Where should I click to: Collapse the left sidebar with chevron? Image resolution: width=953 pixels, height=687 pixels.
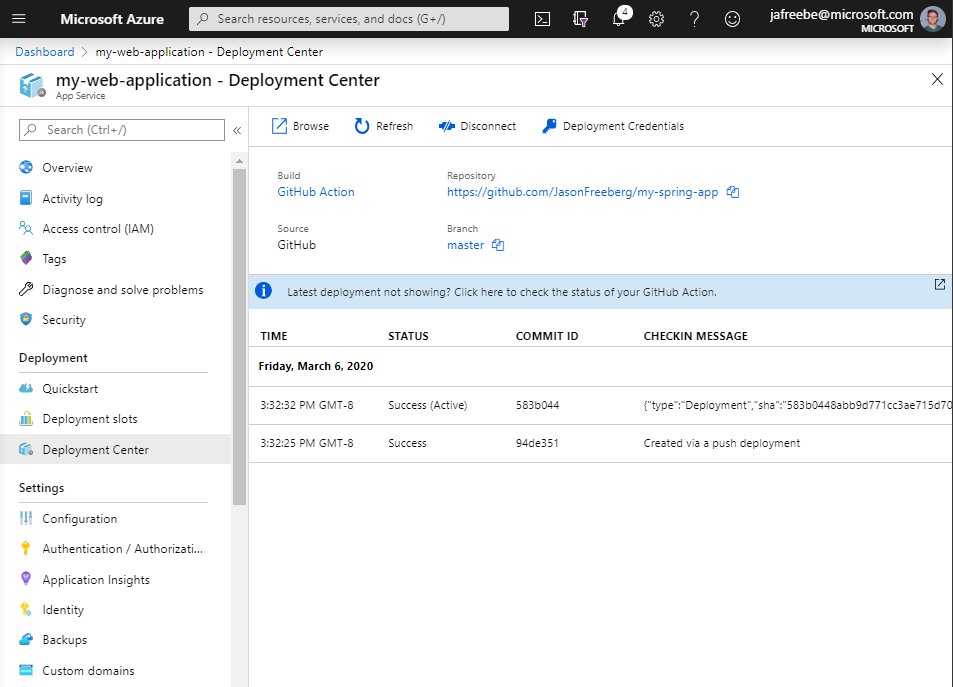[237, 130]
